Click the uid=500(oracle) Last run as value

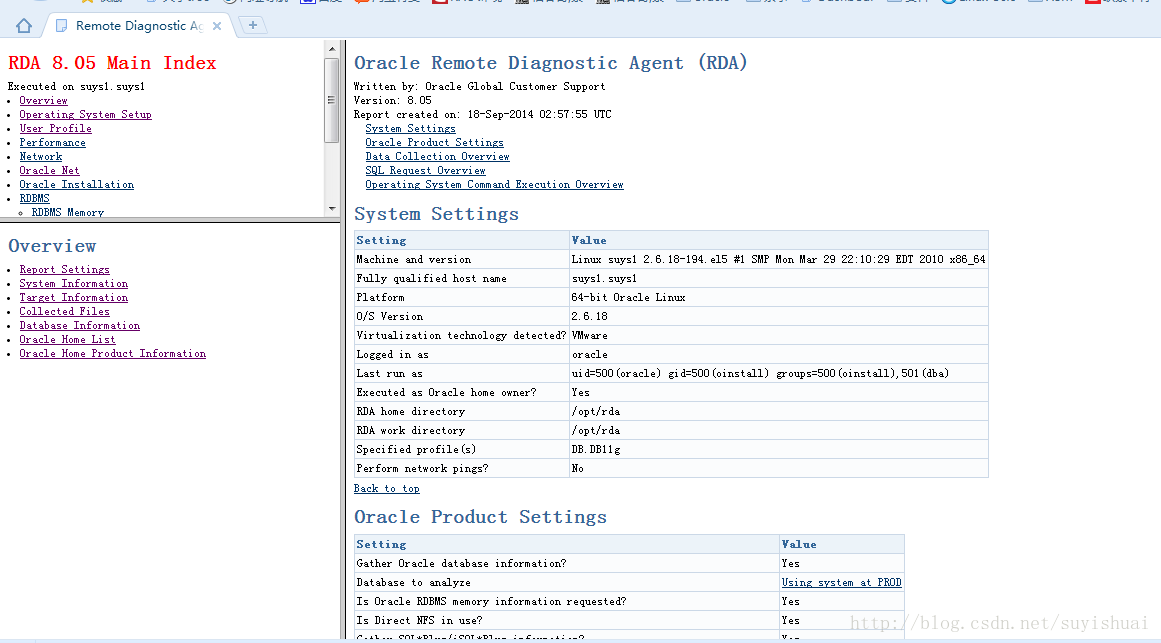tap(760, 373)
